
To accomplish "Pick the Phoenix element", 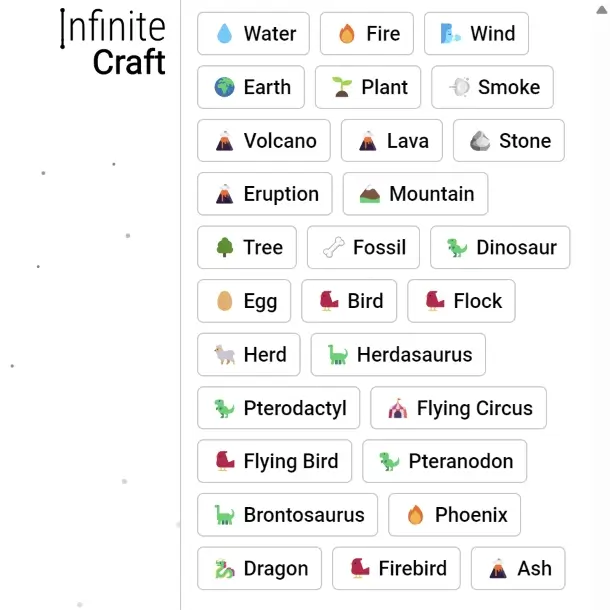I will tap(454, 515).
